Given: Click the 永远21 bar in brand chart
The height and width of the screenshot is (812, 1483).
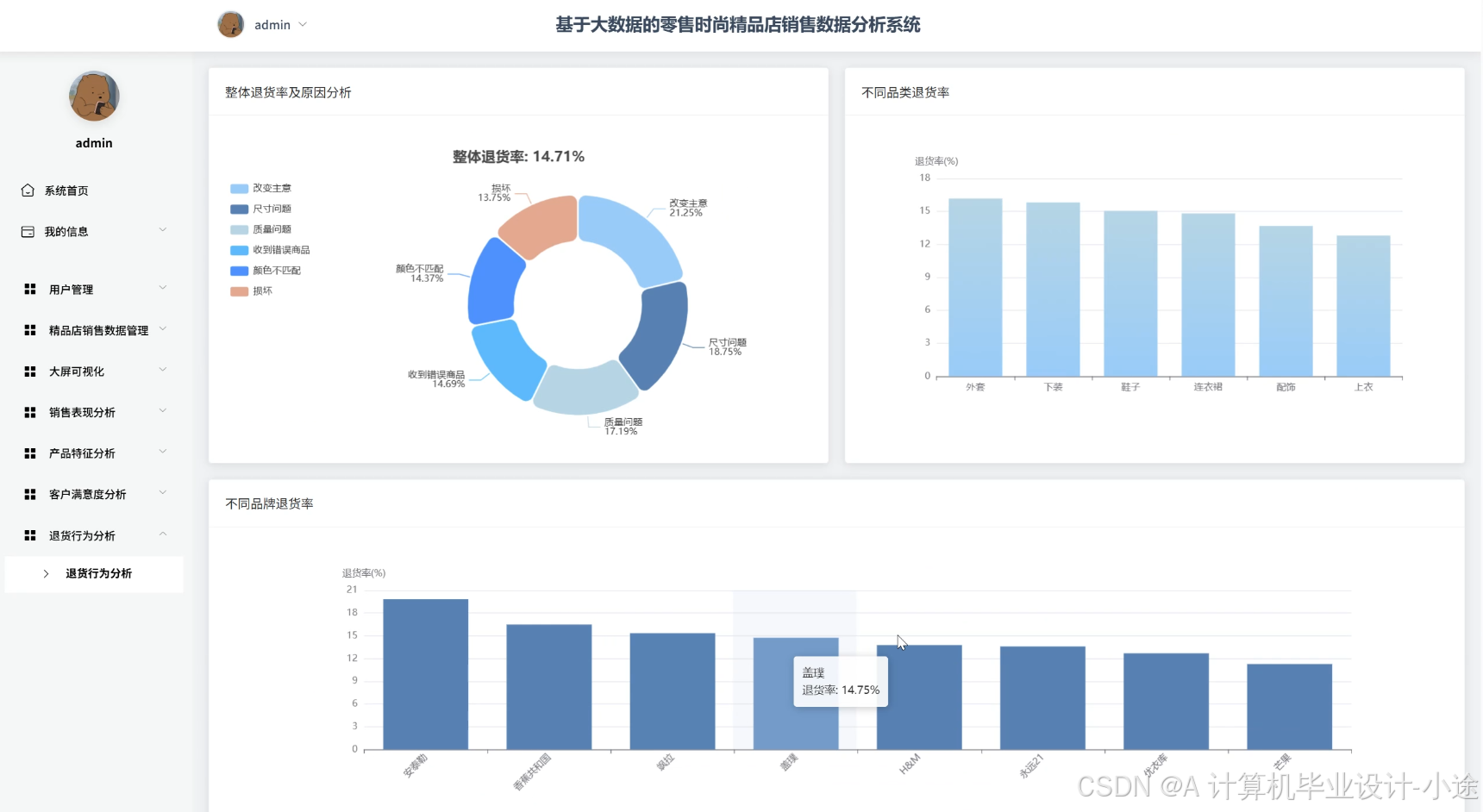Looking at the screenshot, I should (x=1042, y=698).
